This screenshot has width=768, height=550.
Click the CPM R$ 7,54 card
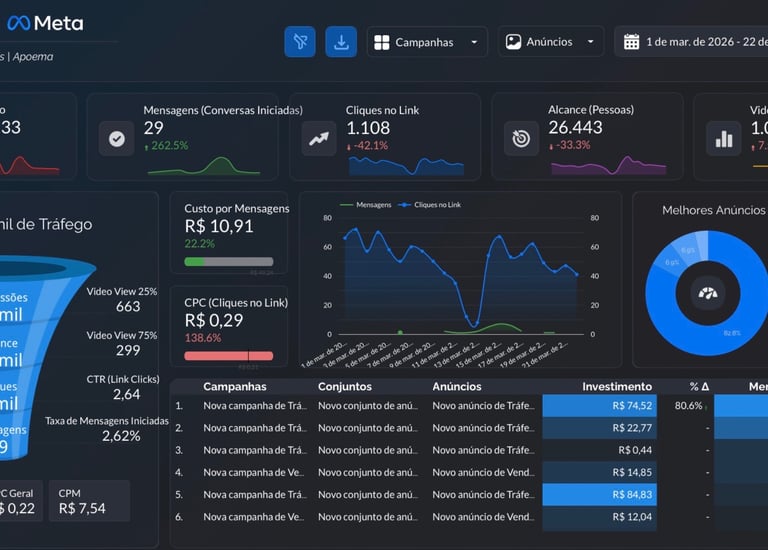tap(89, 501)
